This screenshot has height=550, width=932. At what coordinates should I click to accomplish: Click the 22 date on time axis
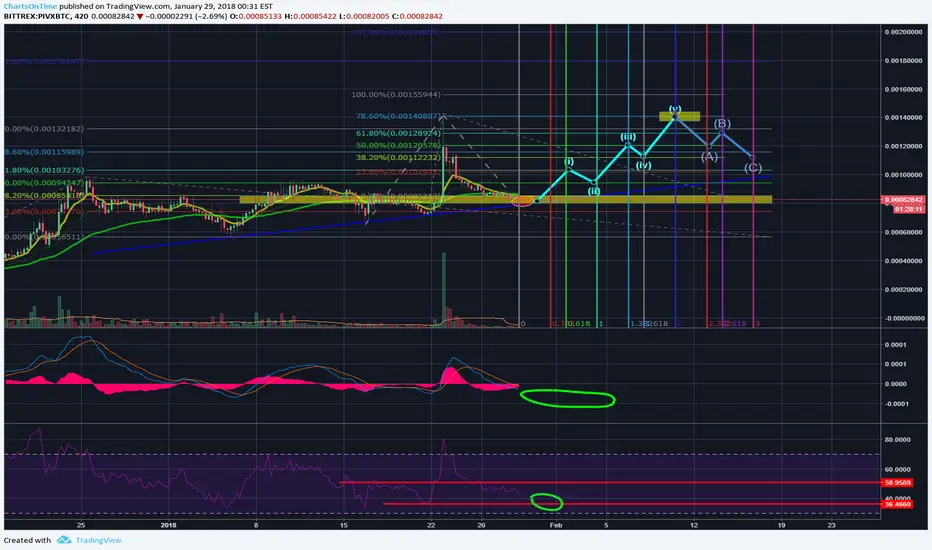431,525
